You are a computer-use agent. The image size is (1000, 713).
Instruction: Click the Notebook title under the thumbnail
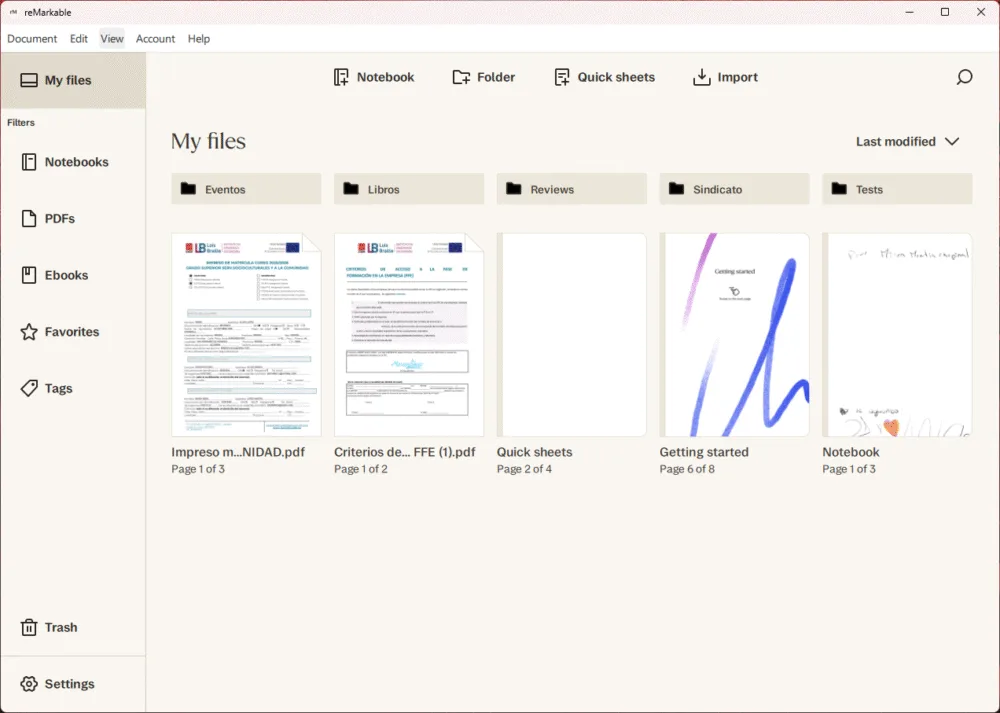851,452
